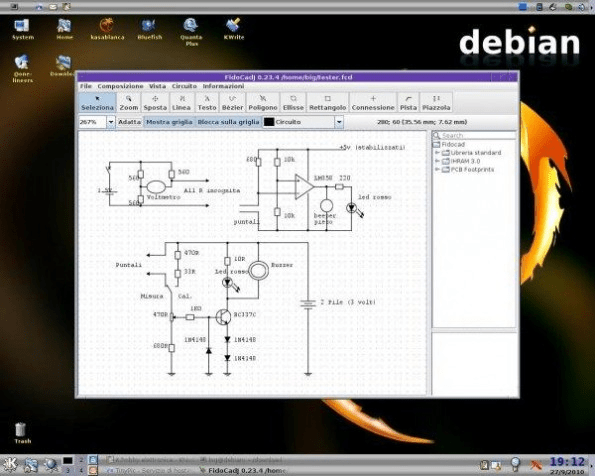Click the 'beeper piezo' label
The height and width of the screenshot is (476, 595).
pyautogui.click(x=324, y=218)
